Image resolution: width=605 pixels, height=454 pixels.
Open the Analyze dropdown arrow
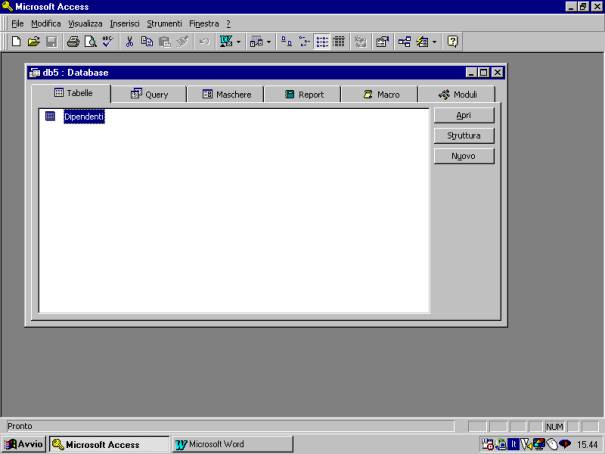[269, 41]
